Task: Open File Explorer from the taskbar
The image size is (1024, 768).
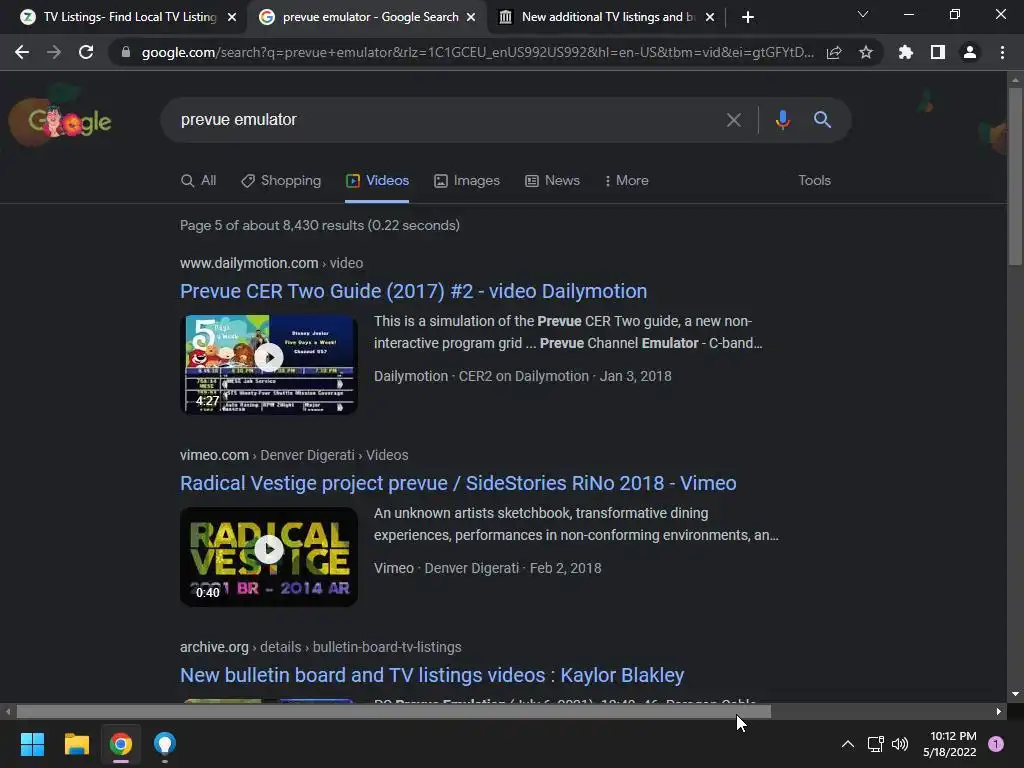Action: pos(76,744)
